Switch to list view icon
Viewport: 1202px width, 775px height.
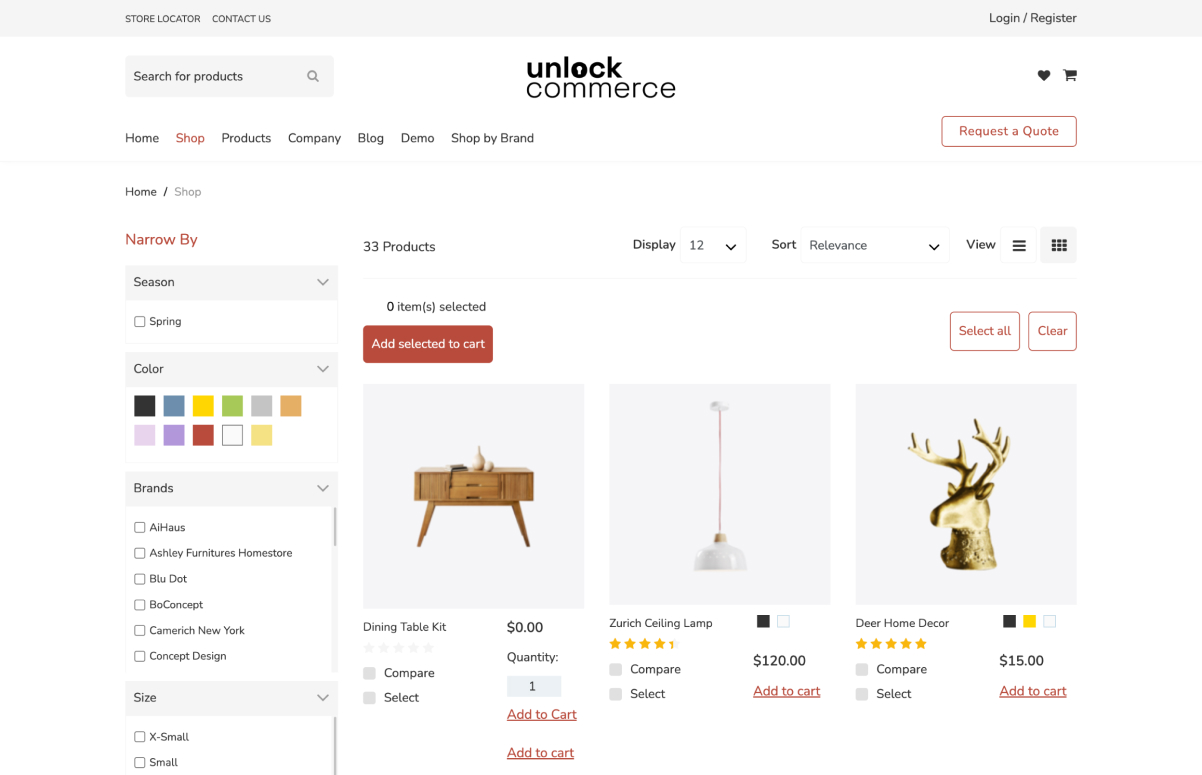click(x=1019, y=245)
